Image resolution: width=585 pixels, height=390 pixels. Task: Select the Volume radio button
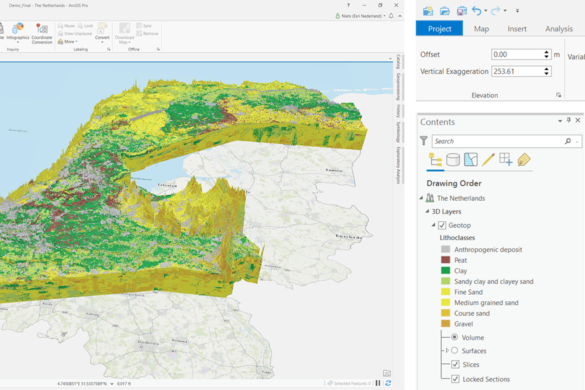point(454,337)
